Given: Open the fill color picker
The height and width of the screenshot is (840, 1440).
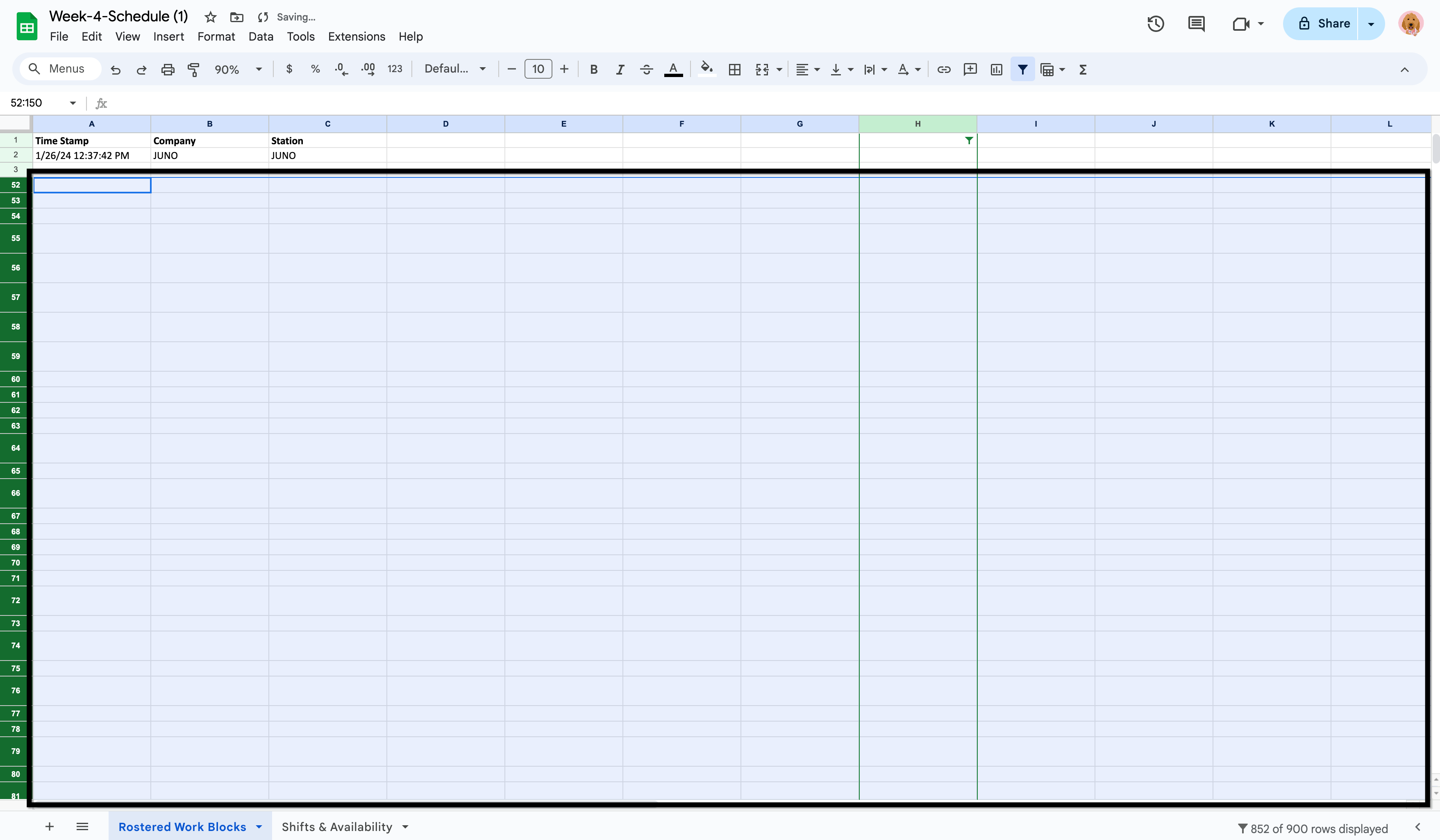Looking at the screenshot, I should tap(706, 69).
